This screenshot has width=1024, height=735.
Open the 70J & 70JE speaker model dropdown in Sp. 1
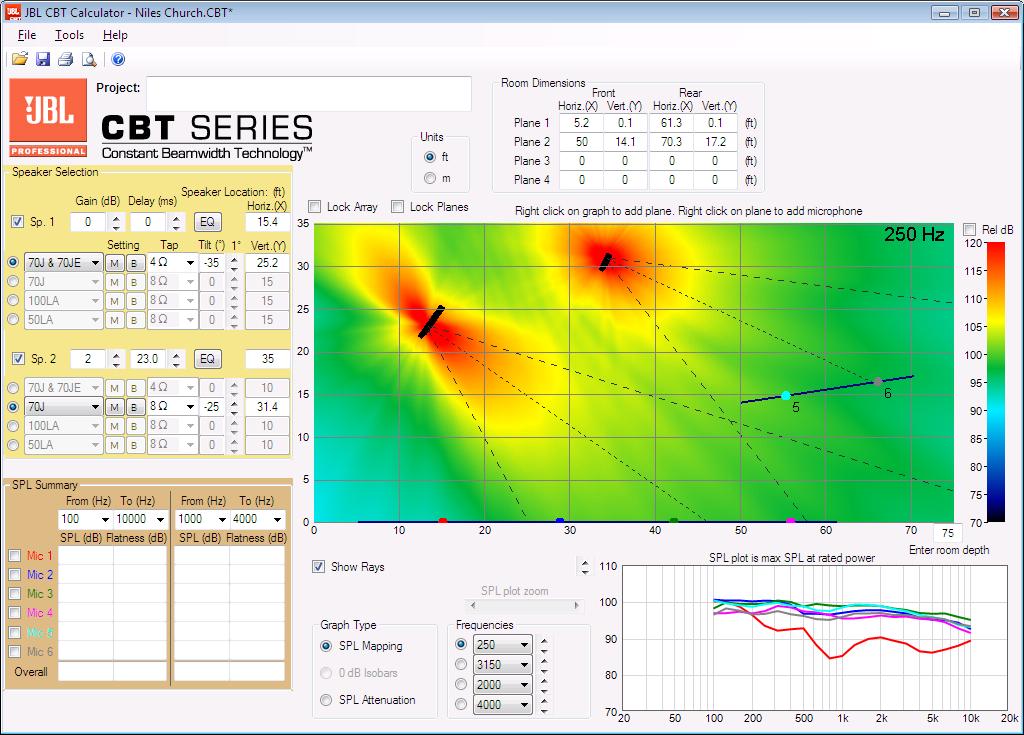(x=63, y=263)
